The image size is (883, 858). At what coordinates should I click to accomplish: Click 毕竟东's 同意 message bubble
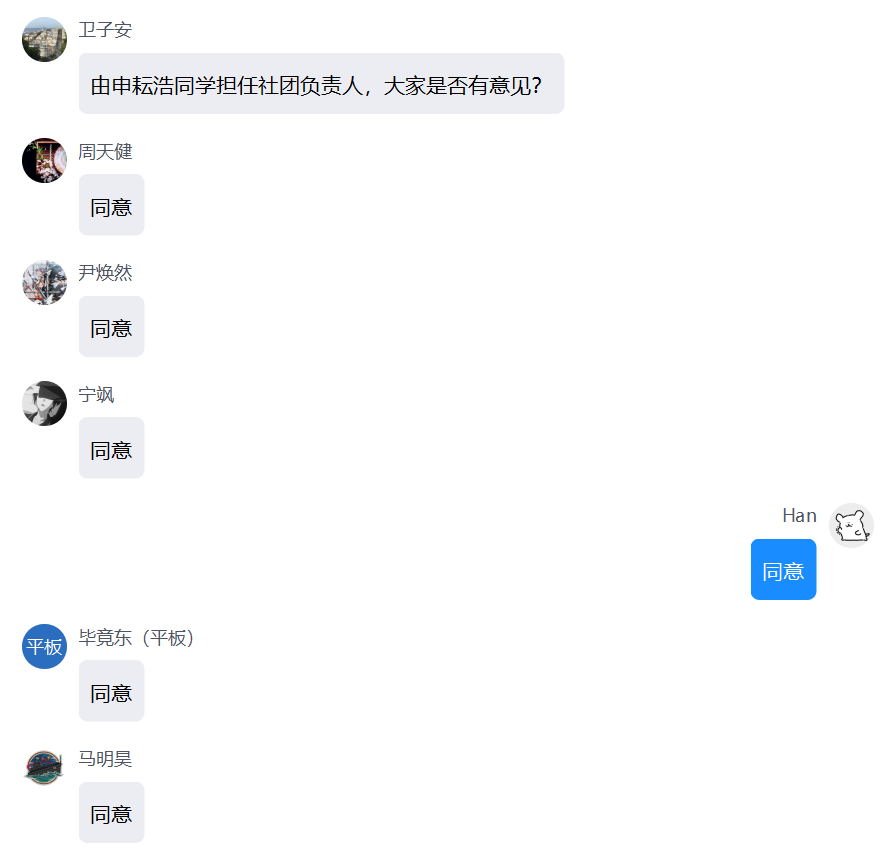(112, 691)
